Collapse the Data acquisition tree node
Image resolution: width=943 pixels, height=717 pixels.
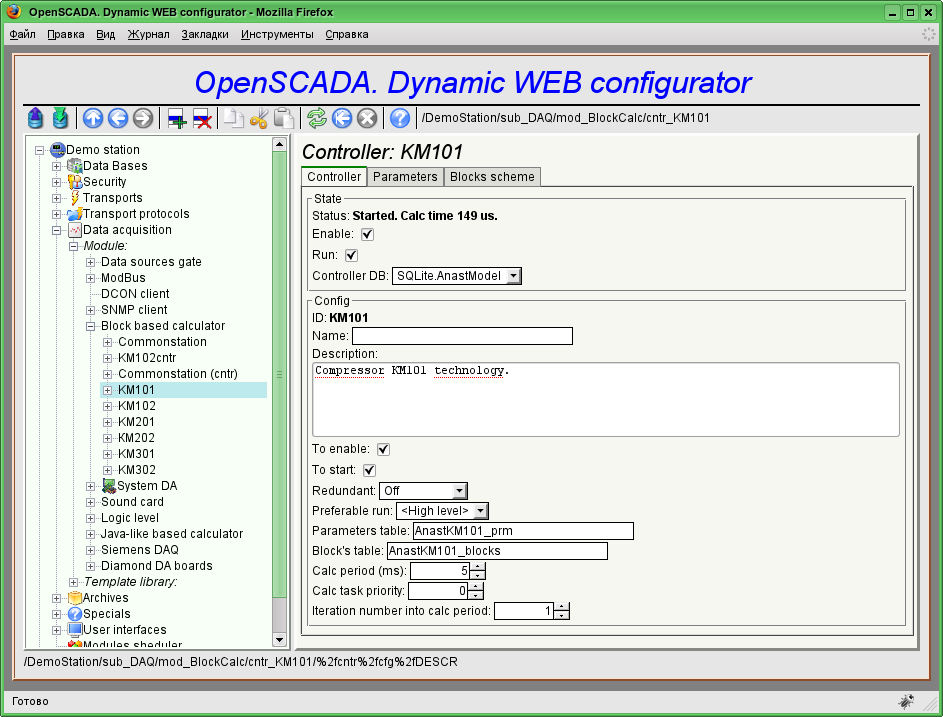click(x=56, y=230)
